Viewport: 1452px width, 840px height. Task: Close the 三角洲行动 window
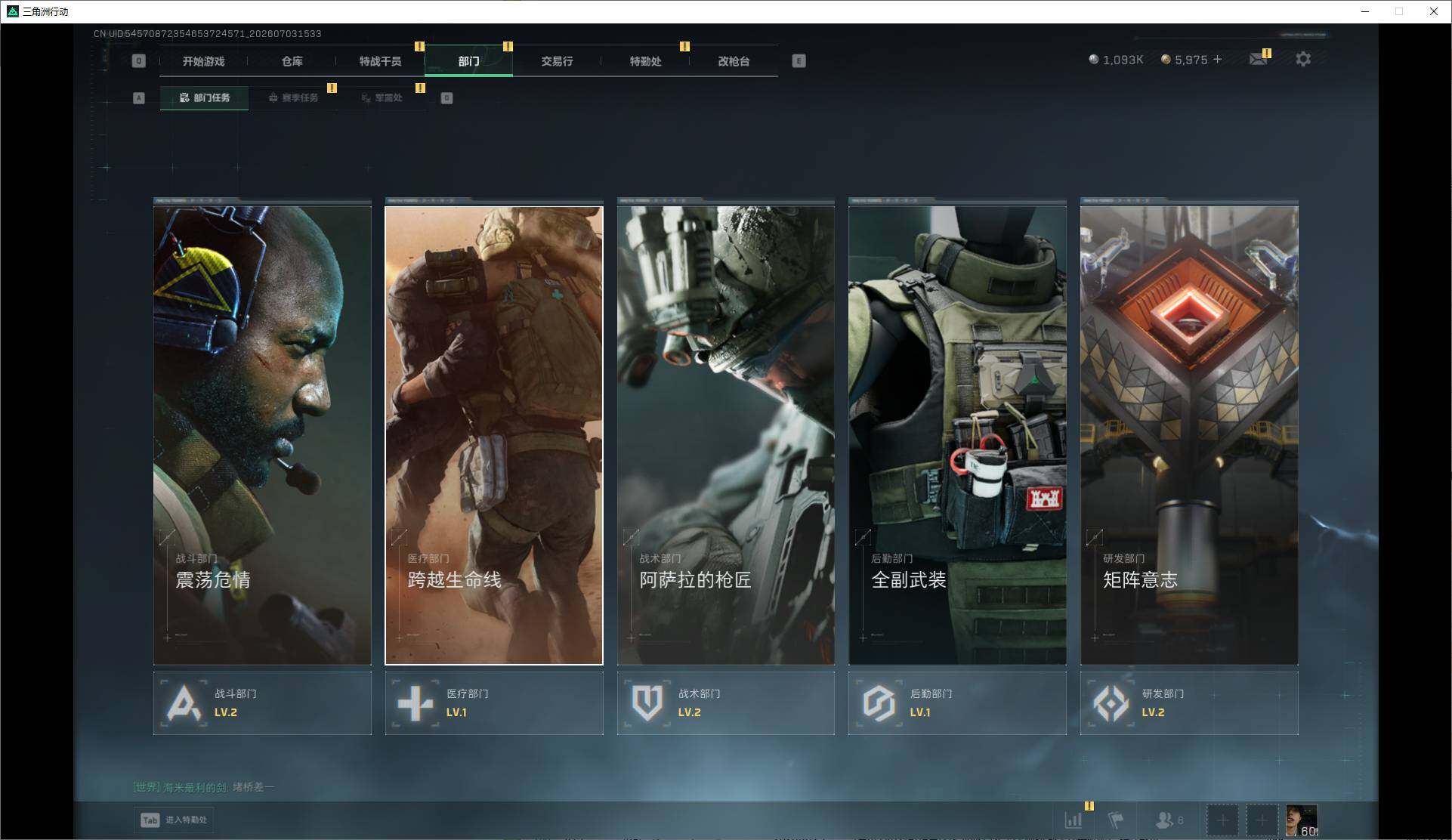point(1433,11)
